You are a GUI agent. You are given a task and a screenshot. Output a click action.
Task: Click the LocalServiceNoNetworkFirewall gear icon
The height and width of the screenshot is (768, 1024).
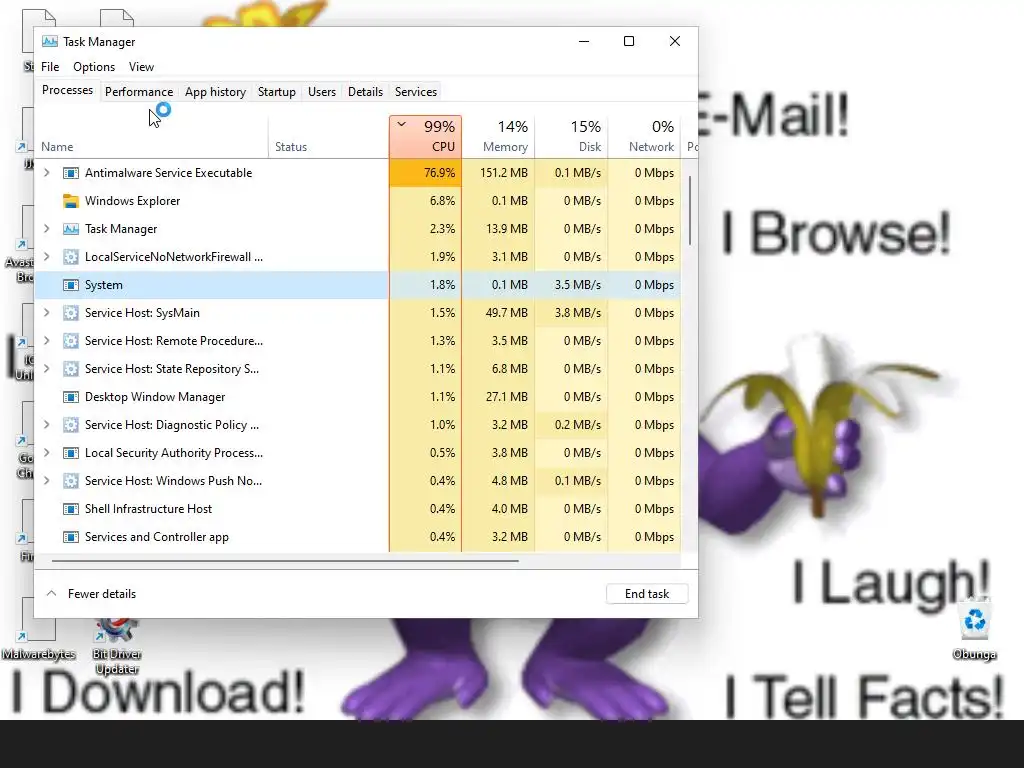[x=71, y=257]
